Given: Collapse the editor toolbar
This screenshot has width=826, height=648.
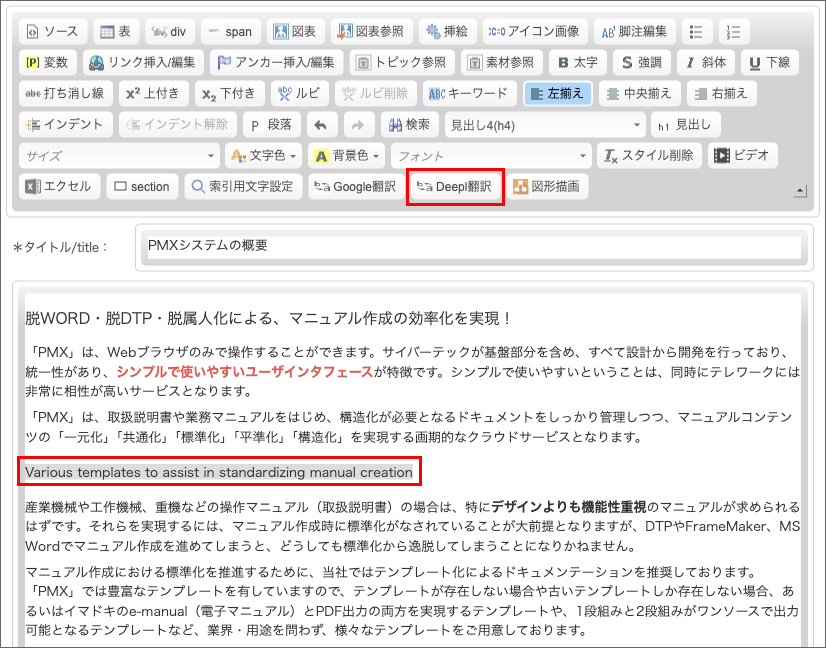Looking at the screenshot, I should click(800, 191).
